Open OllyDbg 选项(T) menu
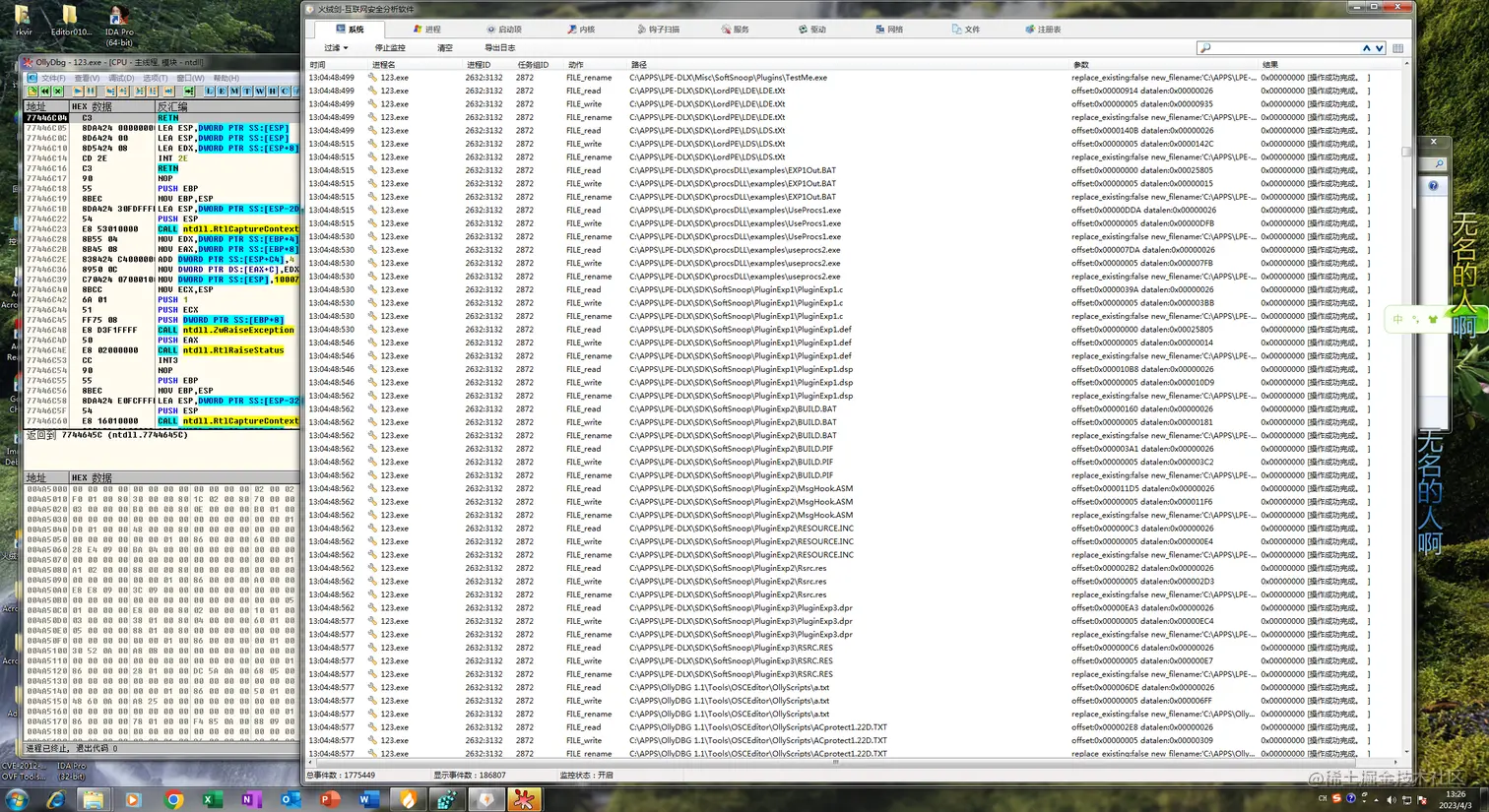The height and width of the screenshot is (812, 1489). [x=155, y=78]
